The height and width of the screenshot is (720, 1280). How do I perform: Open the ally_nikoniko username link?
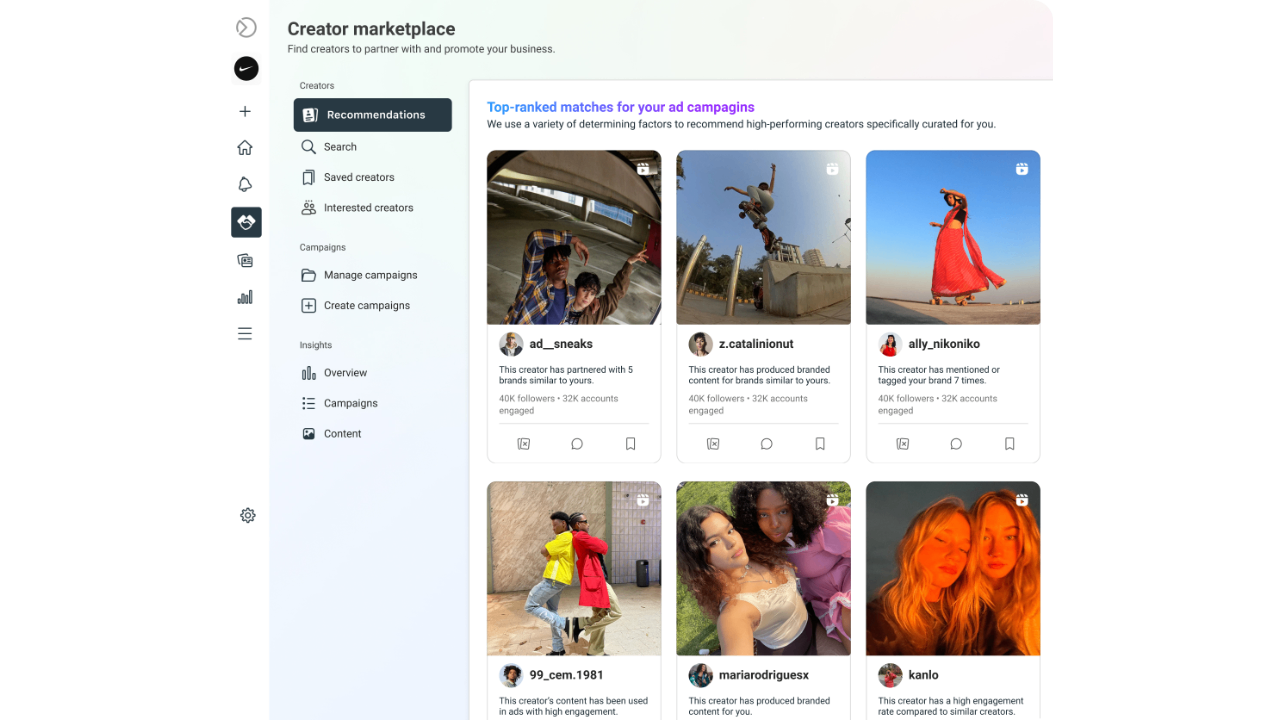pos(944,344)
